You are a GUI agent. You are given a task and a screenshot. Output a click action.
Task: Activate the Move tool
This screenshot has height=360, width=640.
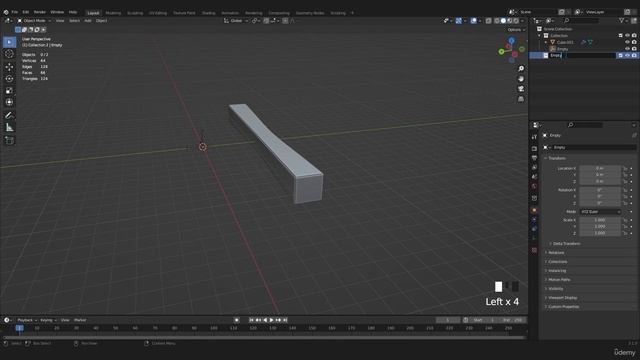[x=9, y=67]
